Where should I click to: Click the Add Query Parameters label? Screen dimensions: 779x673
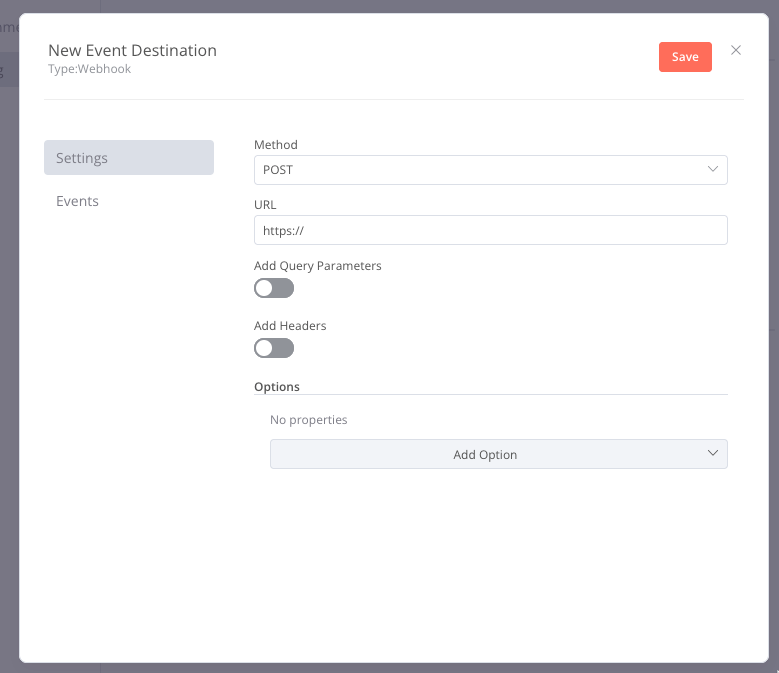coord(318,266)
